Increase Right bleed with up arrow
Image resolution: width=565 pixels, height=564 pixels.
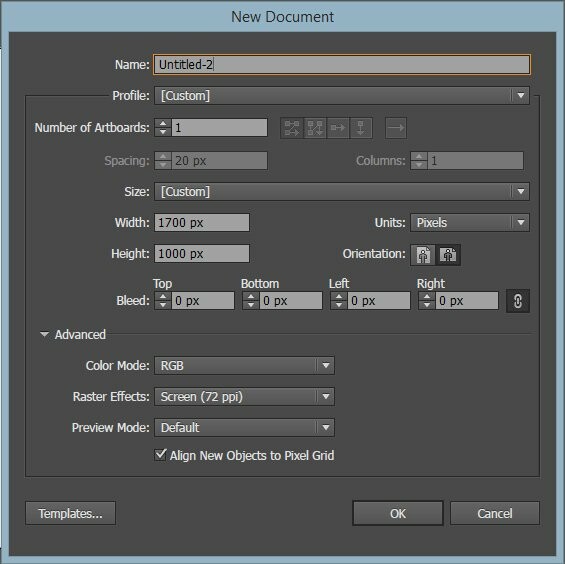tap(427, 297)
